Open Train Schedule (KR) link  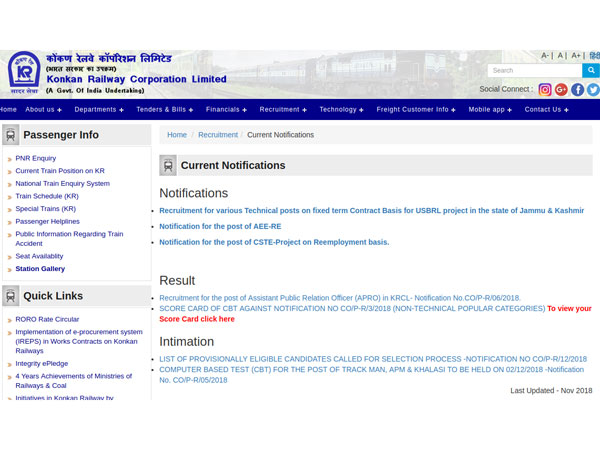(x=47, y=196)
